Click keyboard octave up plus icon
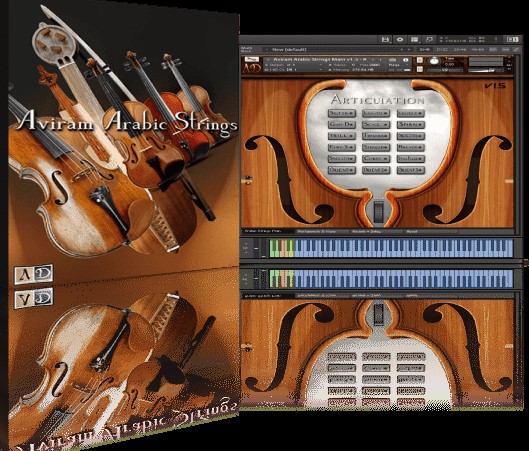Viewport: 529px width, 451px height. [245, 243]
